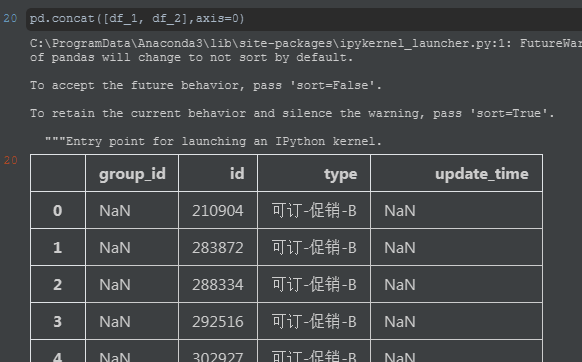This screenshot has height=362, width=582.
Task: Click update_time NaN in row 1
Action: [400, 247]
